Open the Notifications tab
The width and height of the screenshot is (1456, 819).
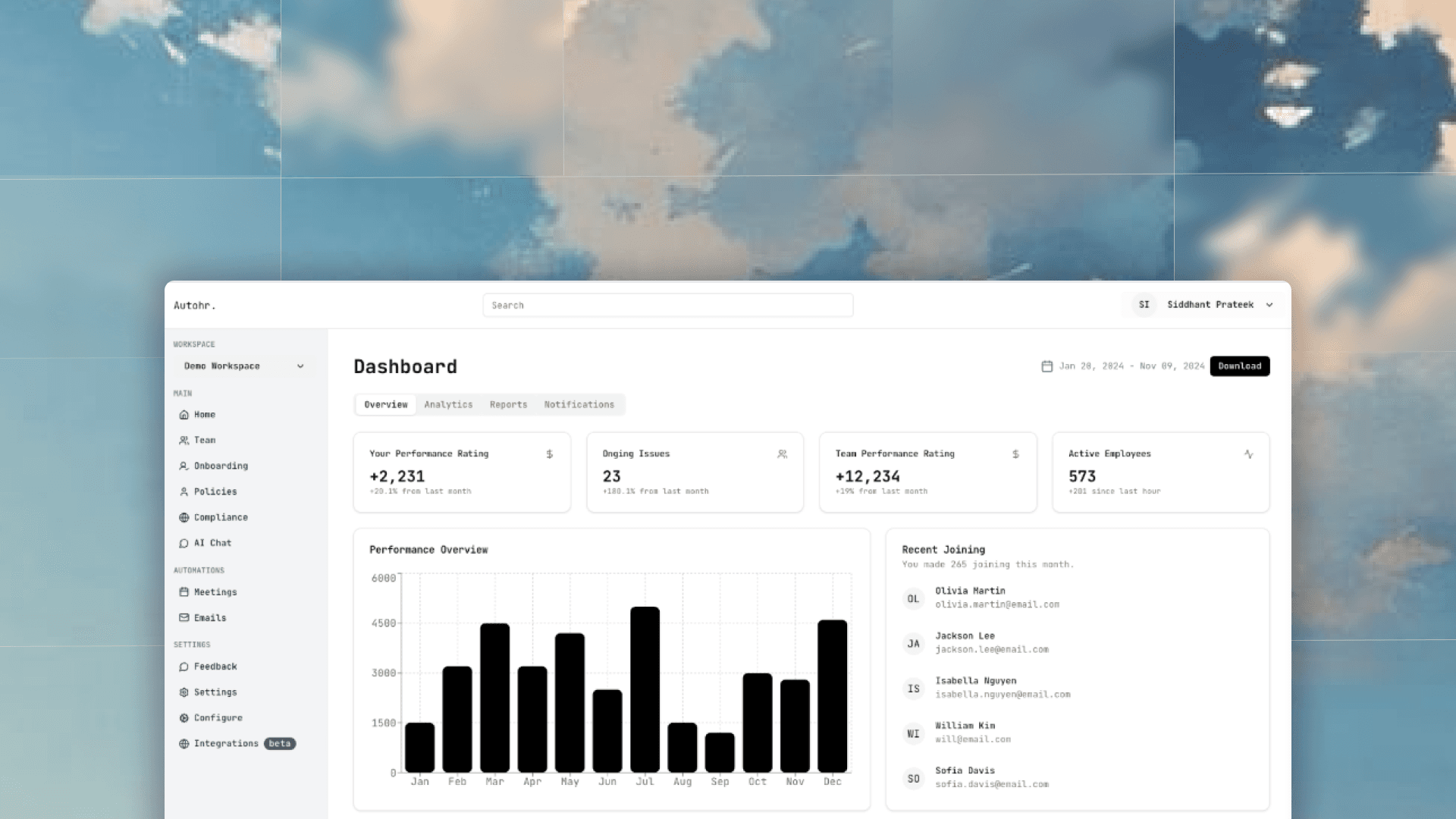579,405
